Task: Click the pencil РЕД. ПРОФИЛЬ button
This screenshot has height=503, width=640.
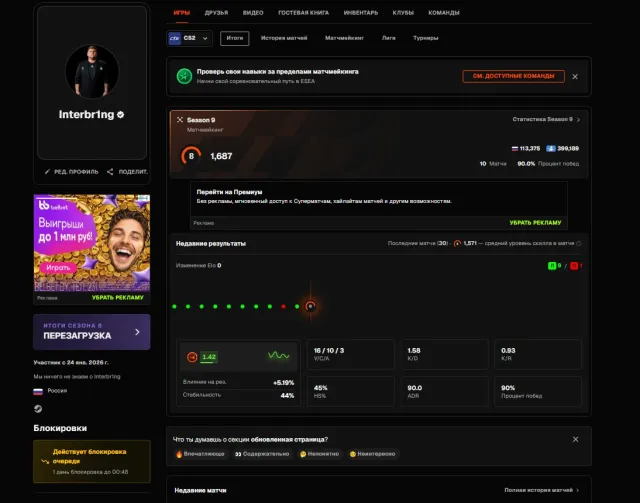Action: [71, 172]
